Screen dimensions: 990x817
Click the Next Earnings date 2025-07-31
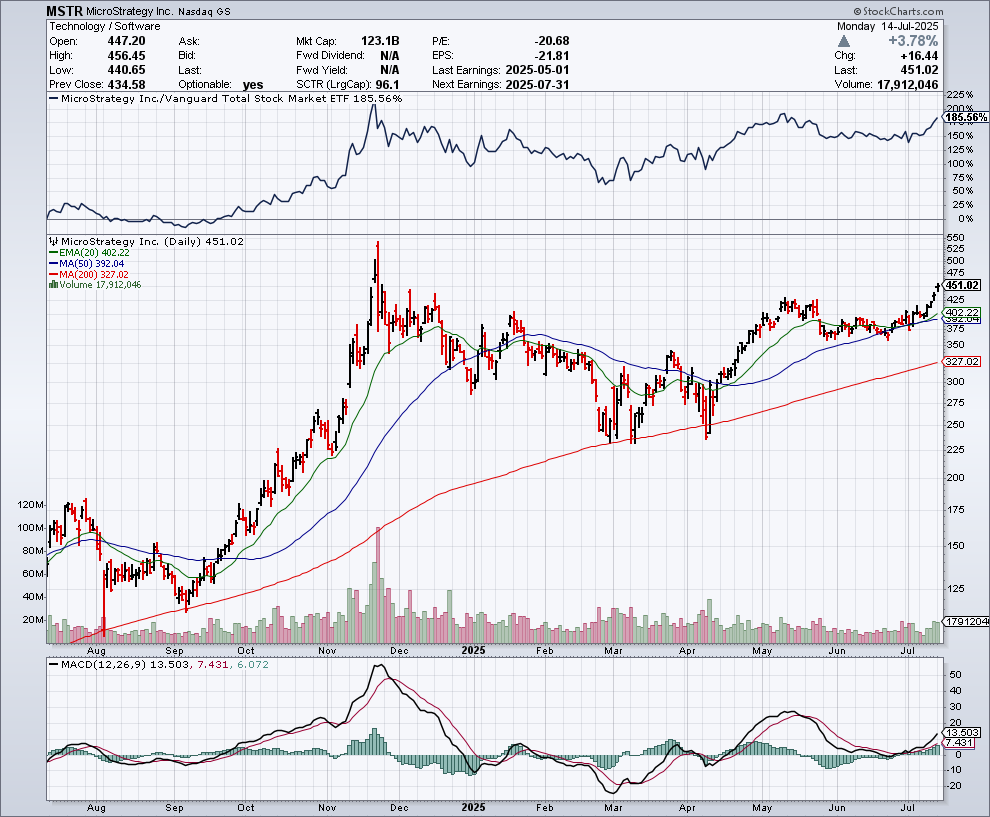537,85
